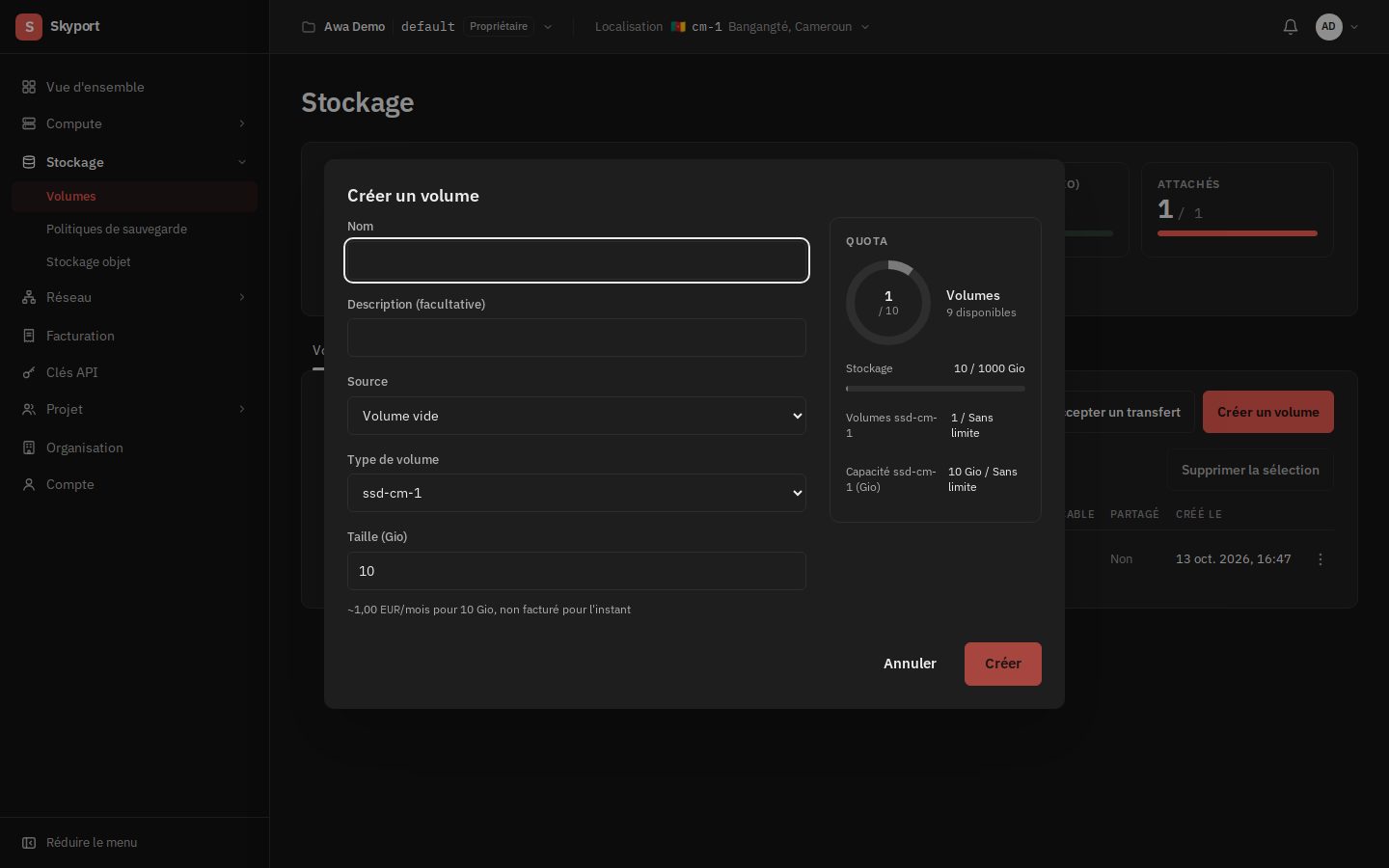This screenshot has width=1389, height=868.
Task: Open the user account menu chevron
Action: 1354,27
